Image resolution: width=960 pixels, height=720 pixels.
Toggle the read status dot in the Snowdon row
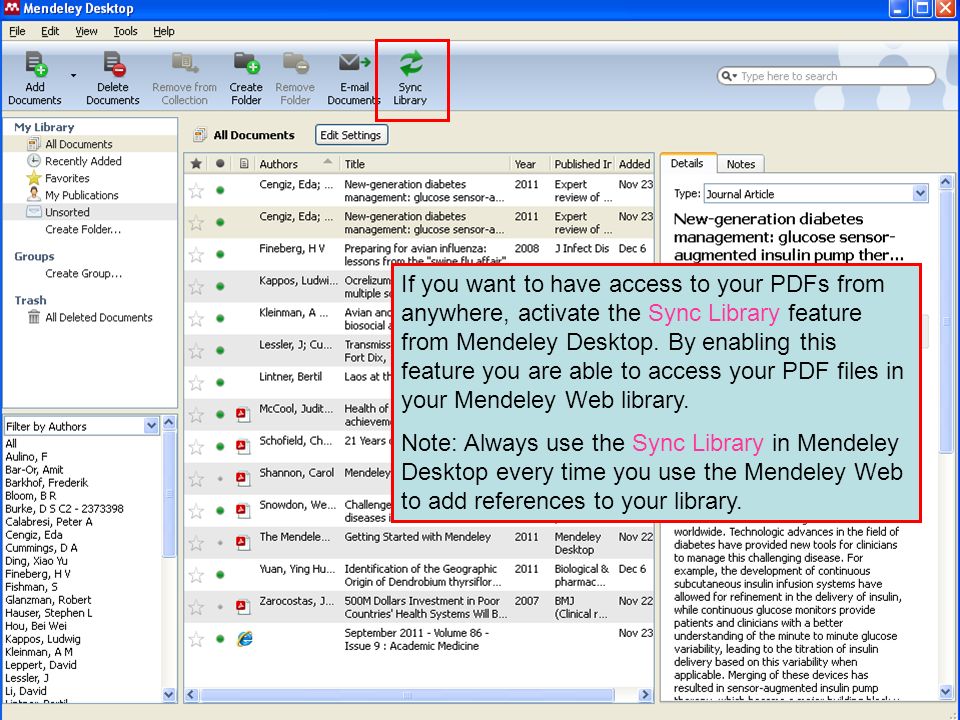[220, 510]
